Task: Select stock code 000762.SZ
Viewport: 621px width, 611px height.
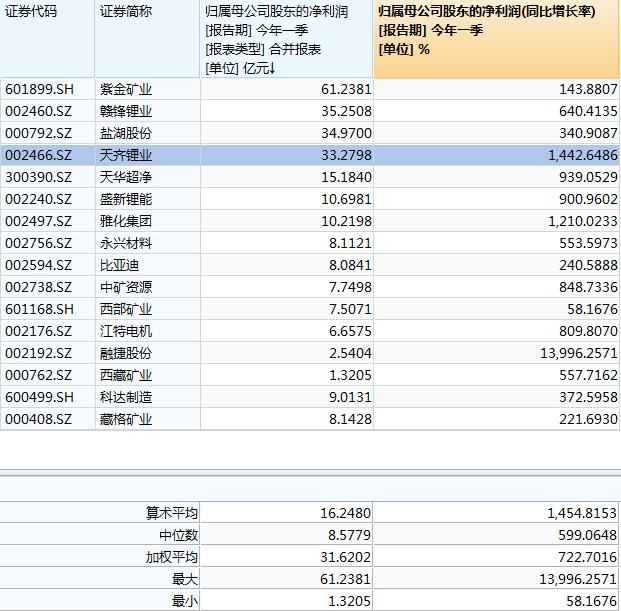Action: (x=38, y=375)
